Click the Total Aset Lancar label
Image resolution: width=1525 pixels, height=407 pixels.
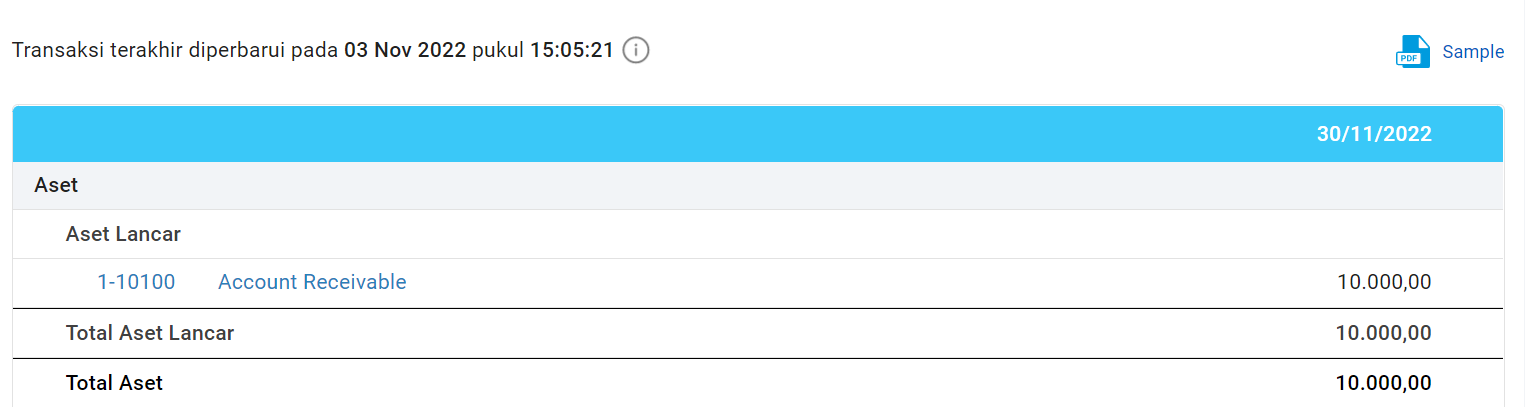(150, 333)
